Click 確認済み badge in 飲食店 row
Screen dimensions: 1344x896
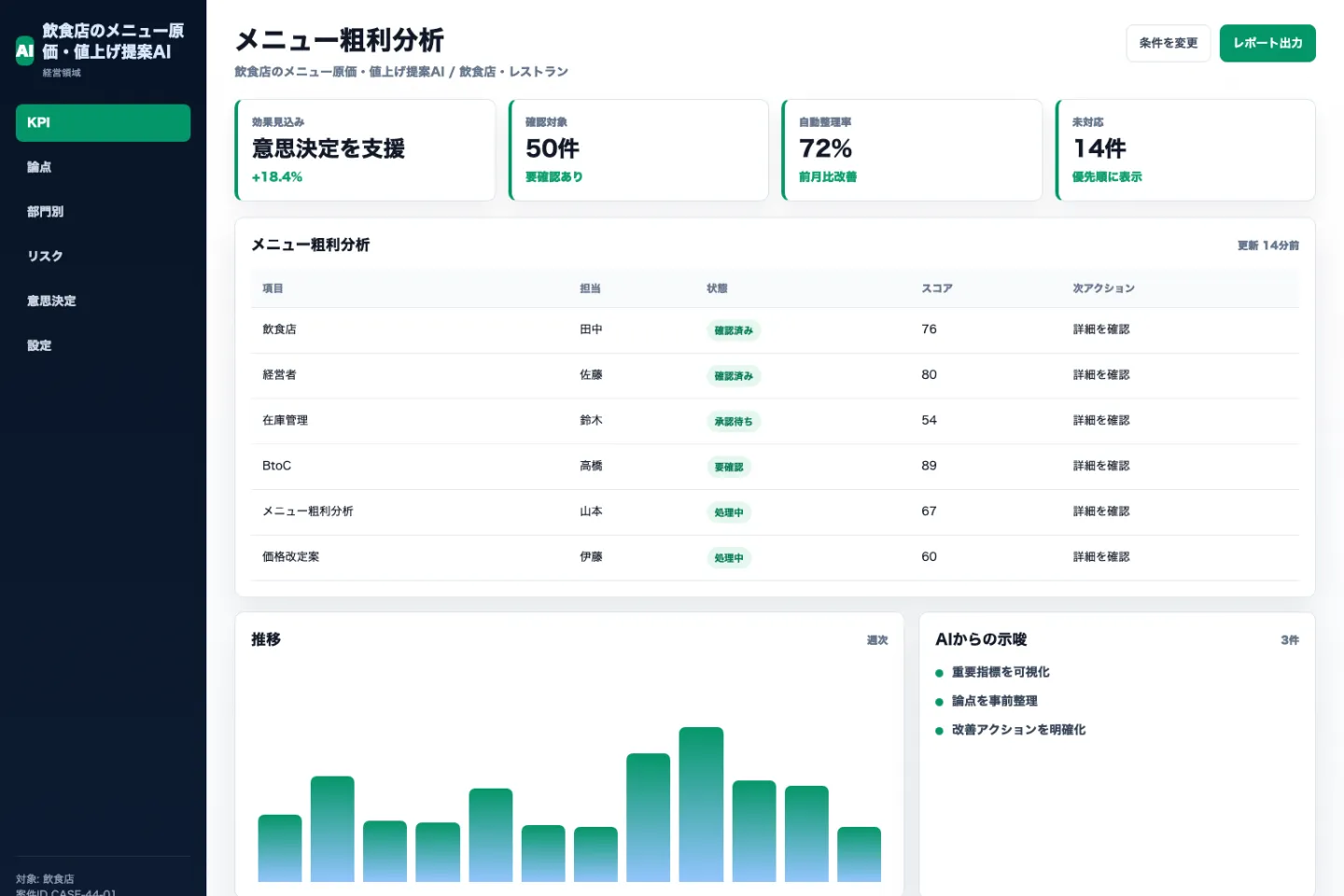(734, 330)
